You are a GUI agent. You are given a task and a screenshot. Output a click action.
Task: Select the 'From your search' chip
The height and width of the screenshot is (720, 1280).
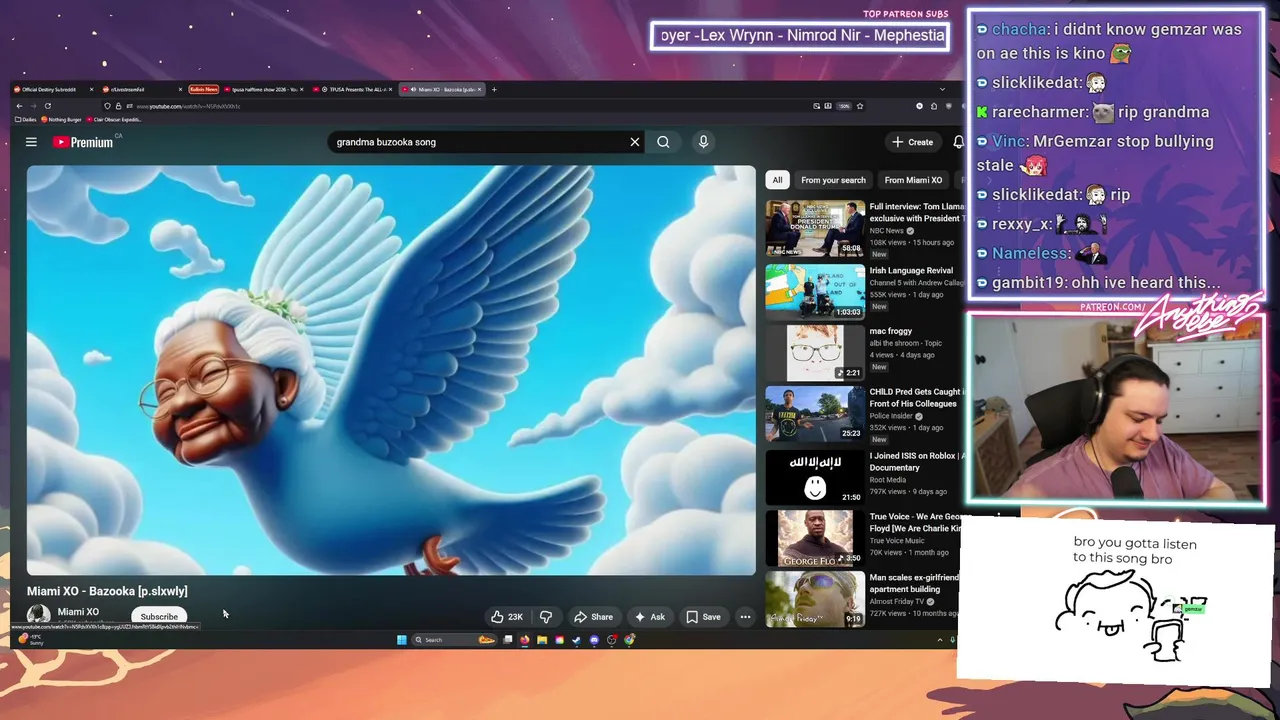[833, 180]
